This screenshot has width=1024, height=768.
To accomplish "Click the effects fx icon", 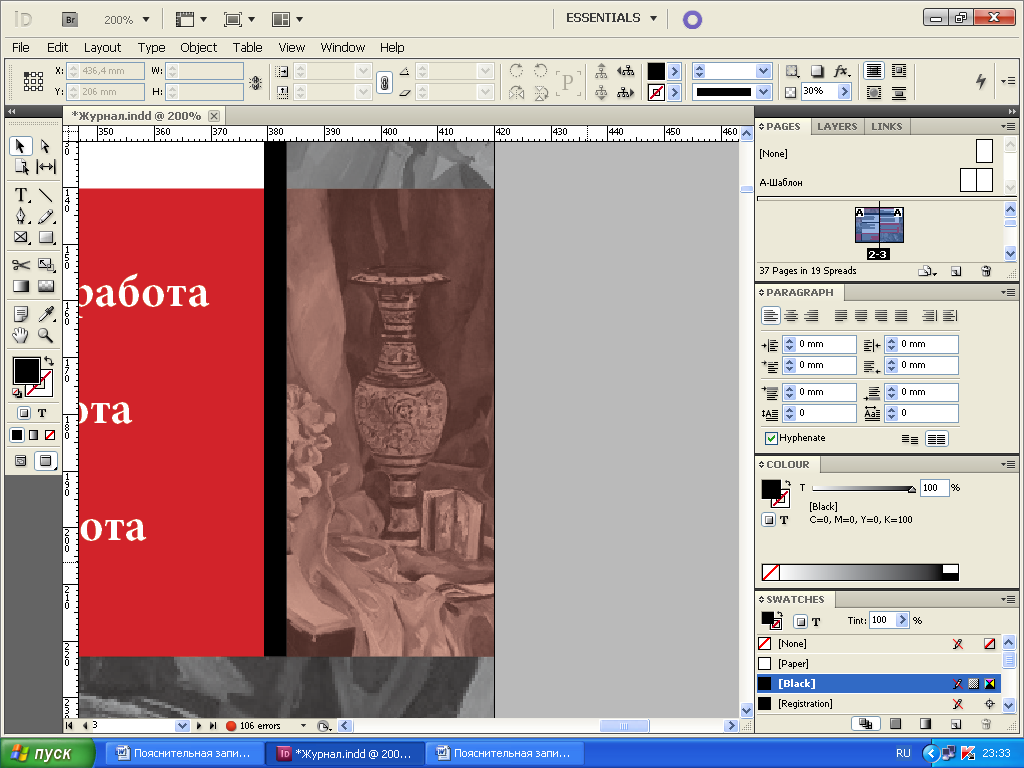I will pos(841,71).
